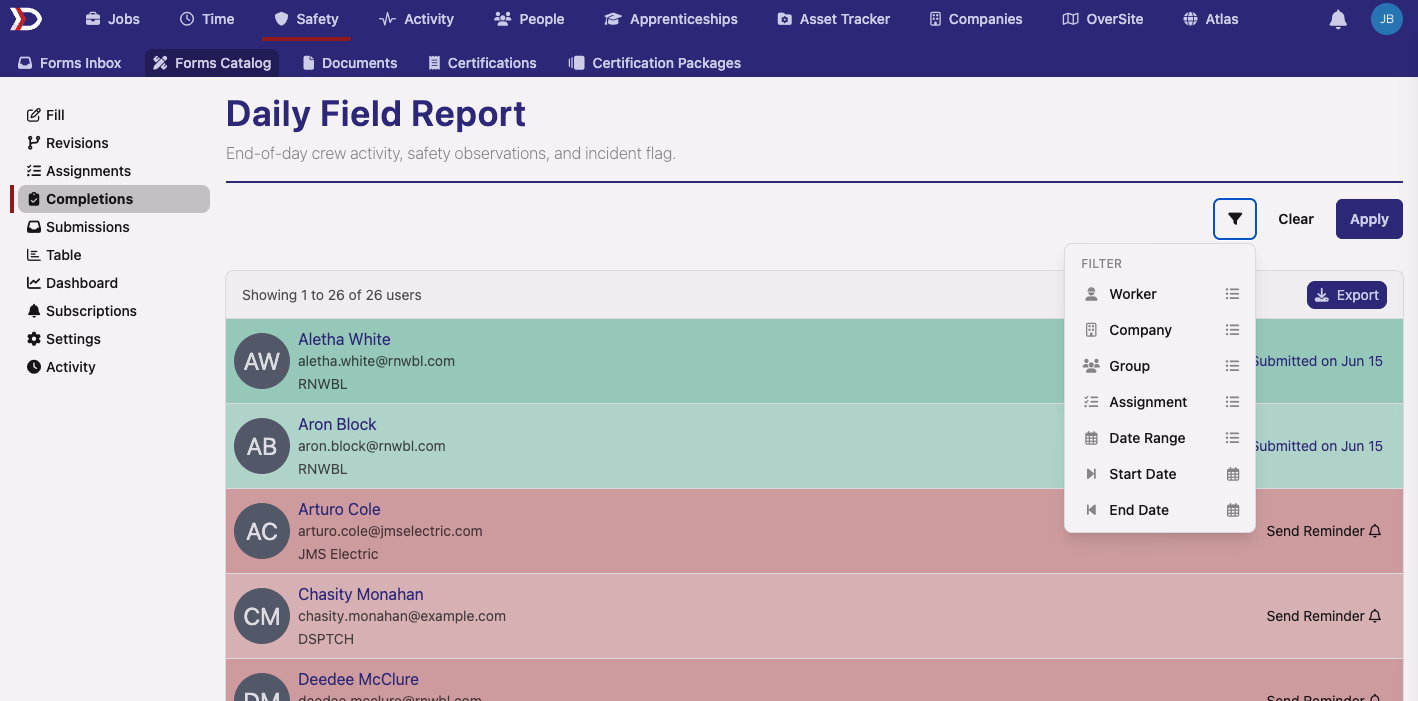This screenshot has width=1418, height=701.
Task: Open the Time top navigation item
Action: click(207, 19)
